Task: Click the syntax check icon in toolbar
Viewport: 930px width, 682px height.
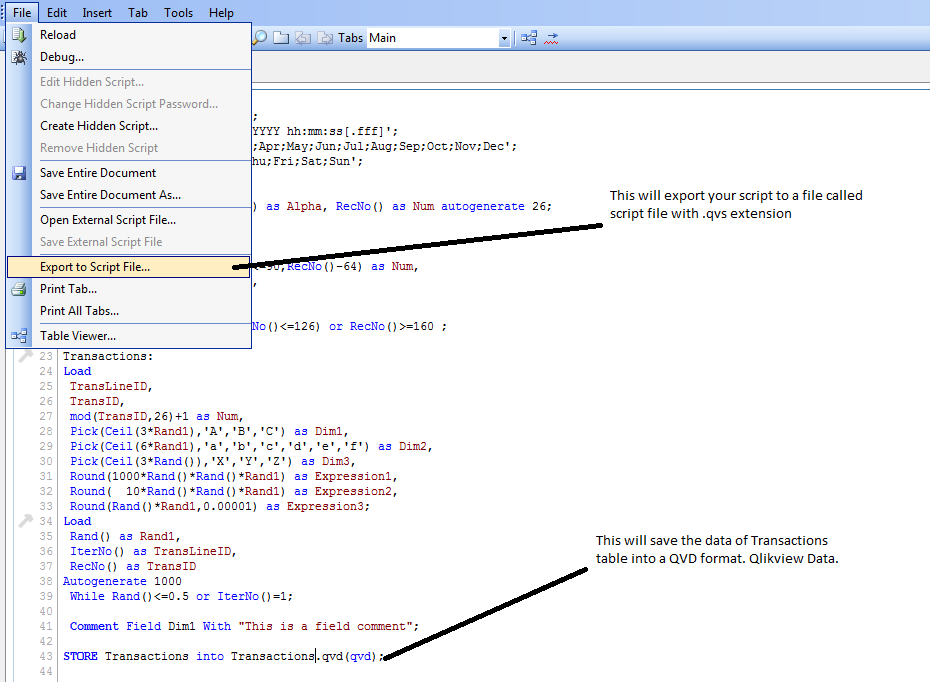Action: (551, 38)
